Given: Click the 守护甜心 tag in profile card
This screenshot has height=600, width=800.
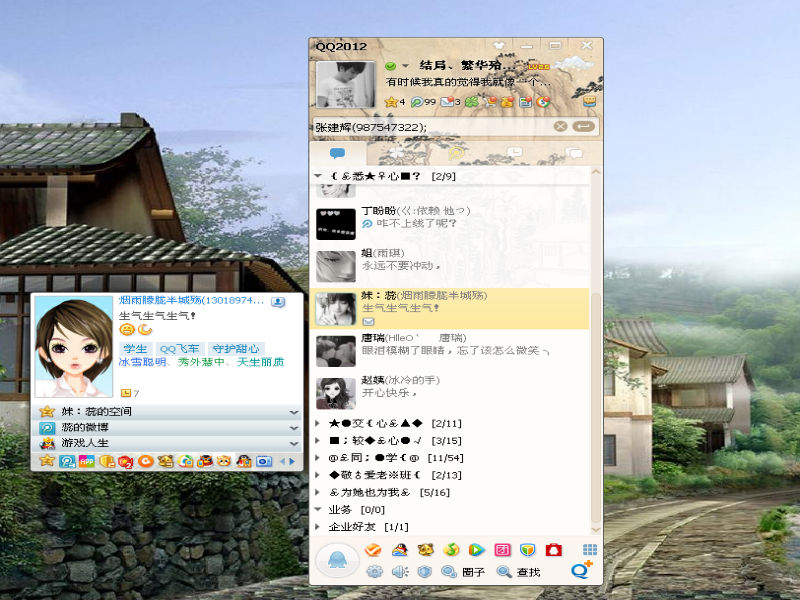Looking at the screenshot, I should tap(236, 349).
